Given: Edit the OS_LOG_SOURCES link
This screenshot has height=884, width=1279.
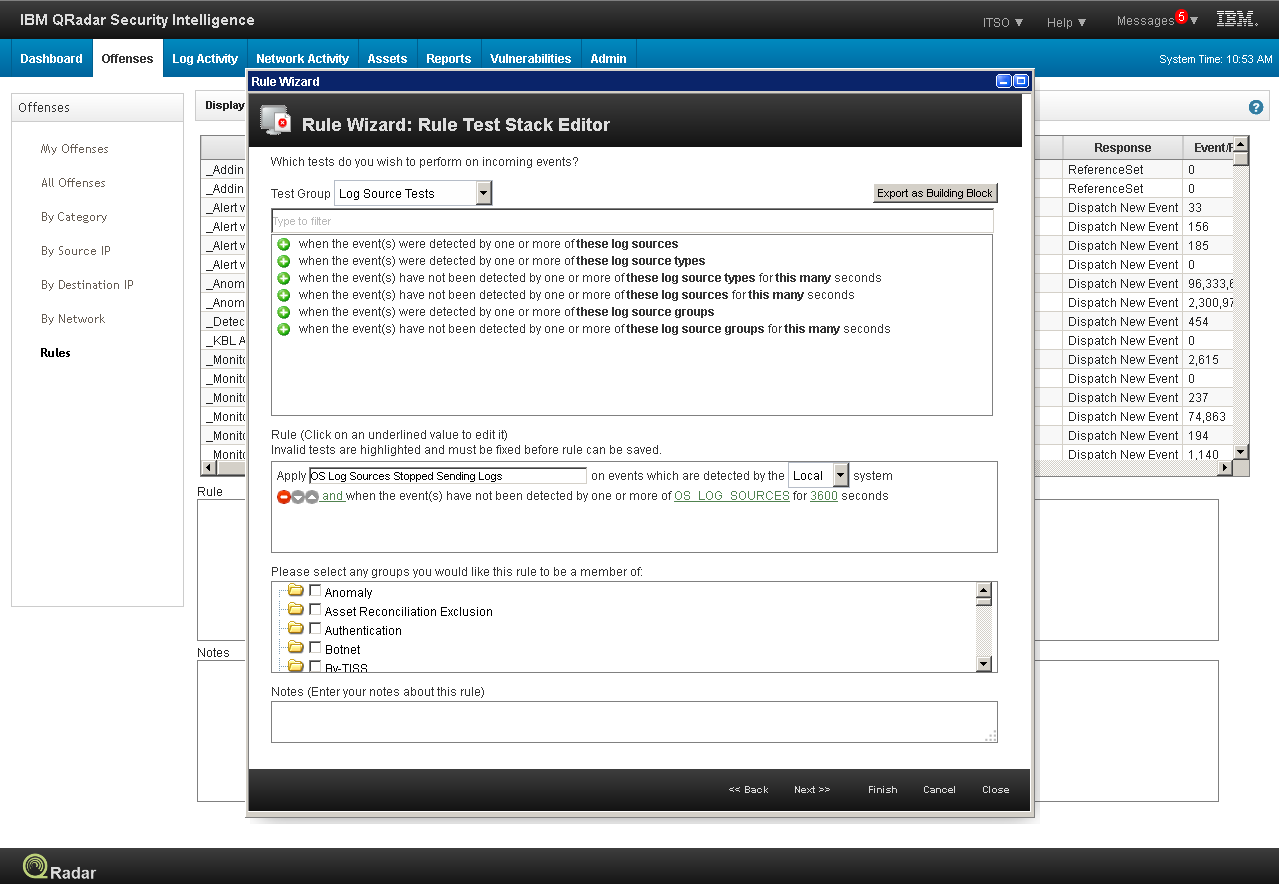Looking at the screenshot, I should pos(732,496).
